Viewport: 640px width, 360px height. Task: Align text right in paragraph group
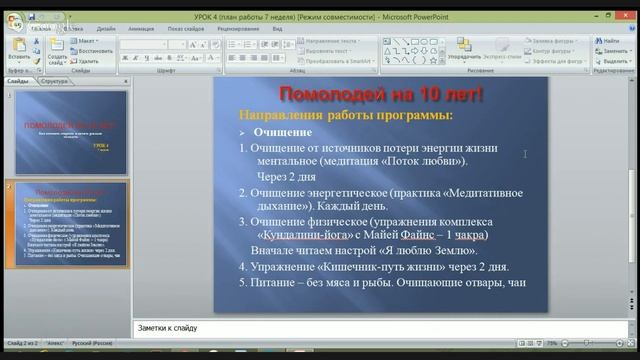pyautogui.click(x=253, y=58)
